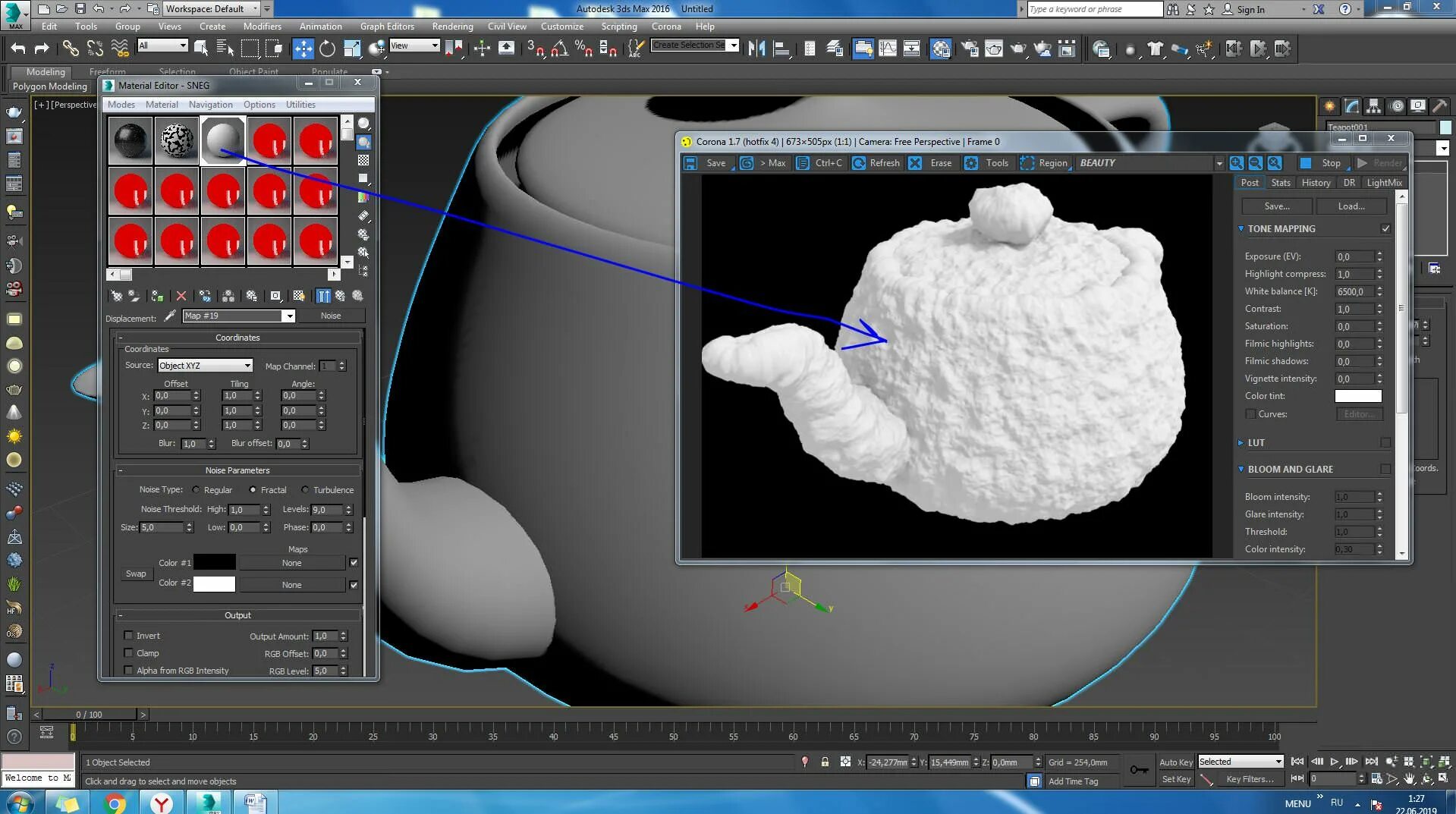Screen dimensions: 1456x814
Task: Click the Erase icon in Corona render window
Action: pos(916,163)
